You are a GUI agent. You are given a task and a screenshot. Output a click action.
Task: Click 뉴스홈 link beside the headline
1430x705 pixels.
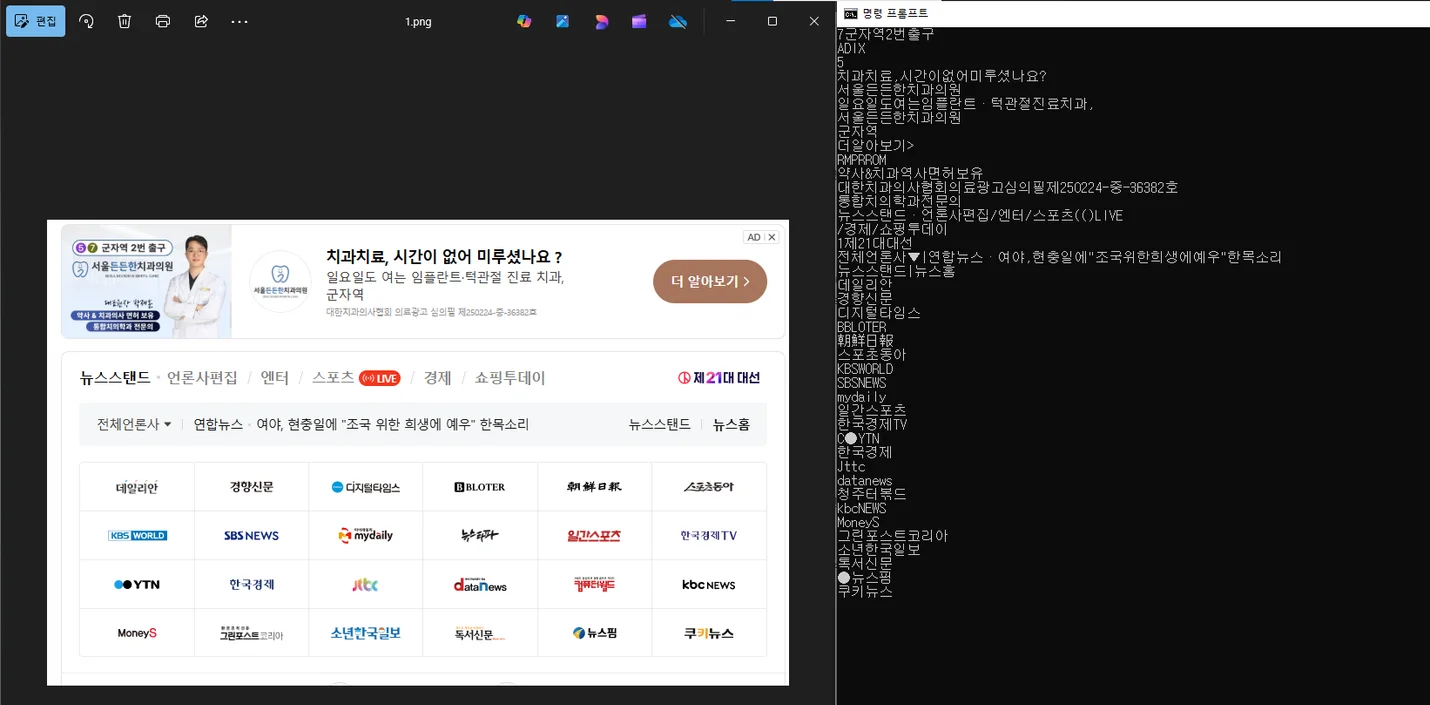tap(731, 424)
